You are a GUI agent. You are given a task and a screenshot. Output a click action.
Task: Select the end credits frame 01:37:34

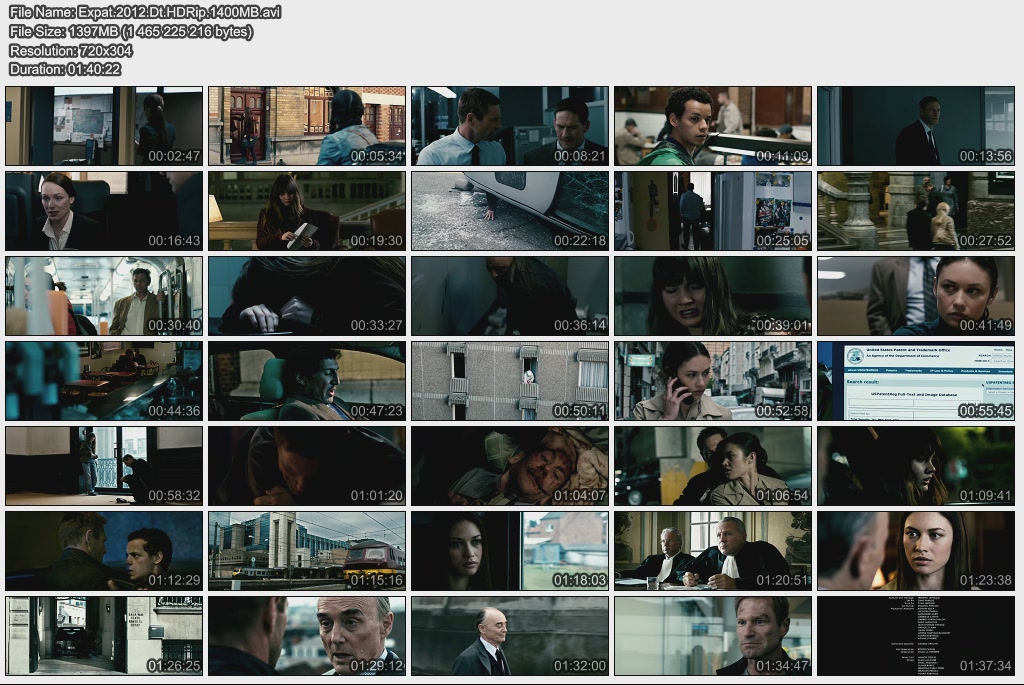(916, 636)
